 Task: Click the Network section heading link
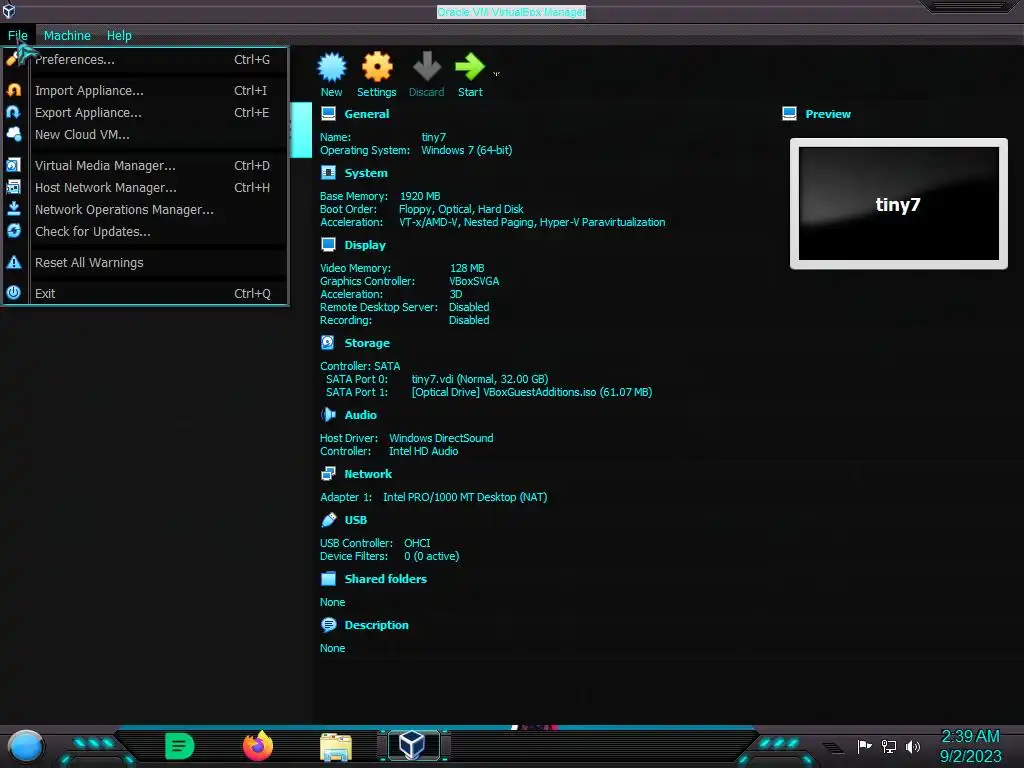click(x=368, y=474)
